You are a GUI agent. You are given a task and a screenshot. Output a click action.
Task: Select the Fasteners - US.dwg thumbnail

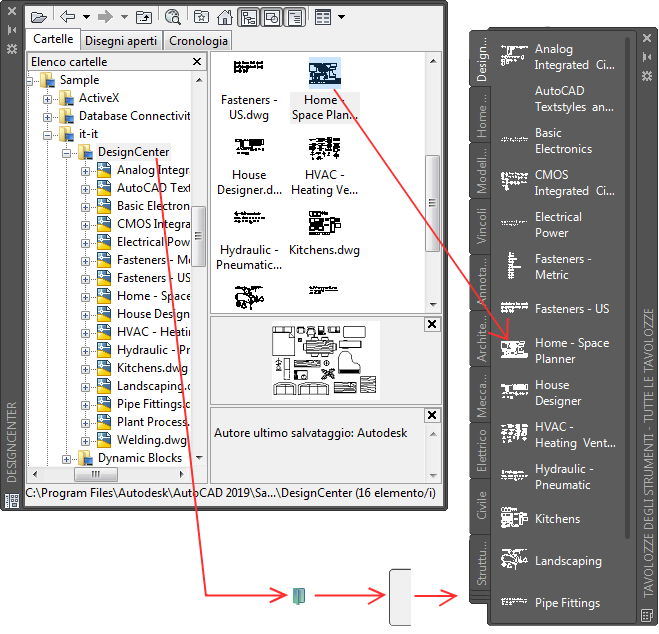249,90
